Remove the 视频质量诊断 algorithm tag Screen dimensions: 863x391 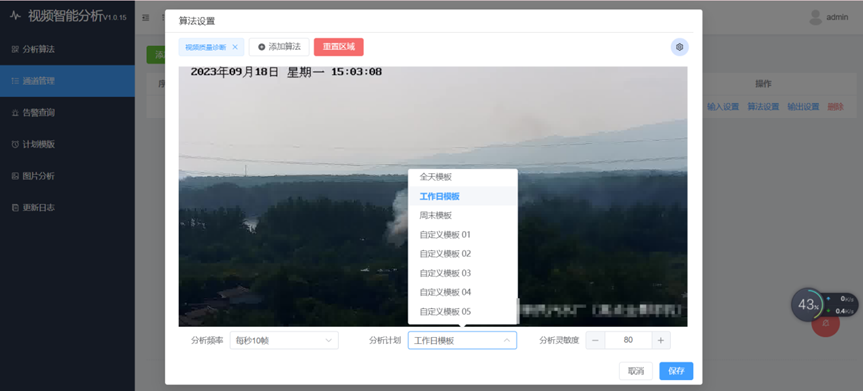coord(235,47)
